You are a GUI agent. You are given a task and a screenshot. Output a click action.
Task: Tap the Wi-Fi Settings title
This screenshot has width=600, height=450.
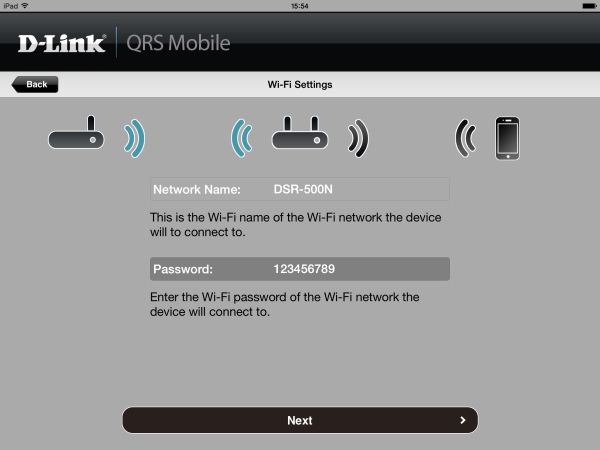pos(300,85)
